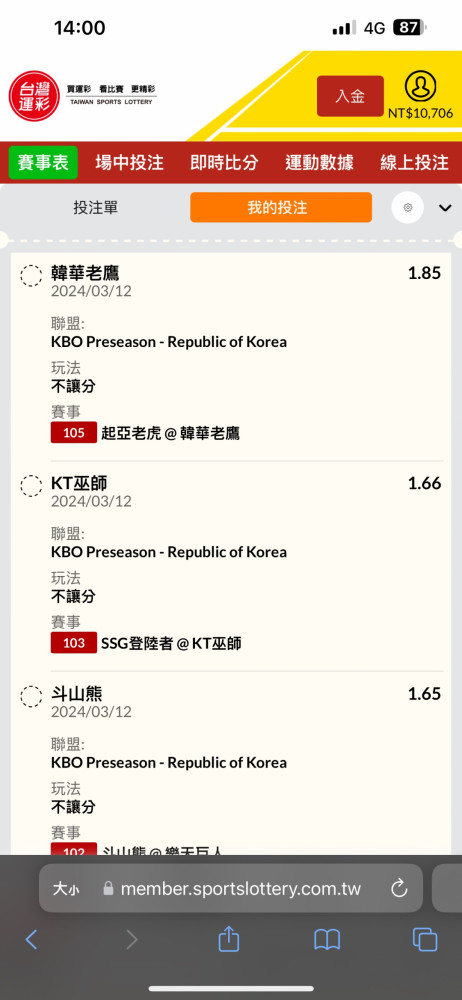Switch to 投注單 tab
462x1000 pixels.
(x=96, y=207)
